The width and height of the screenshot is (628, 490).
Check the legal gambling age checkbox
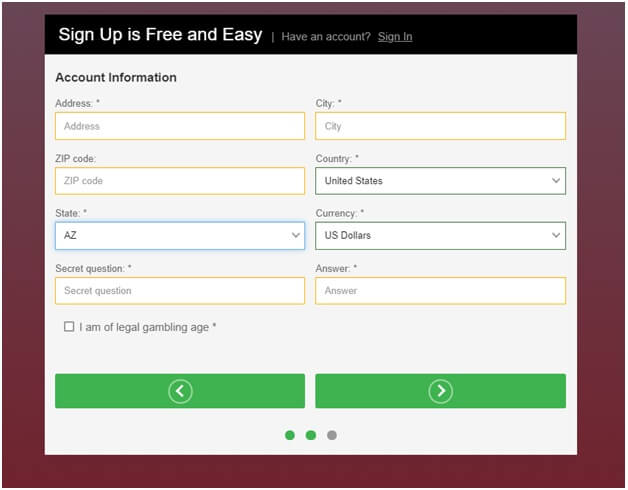(x=69, y=327)
